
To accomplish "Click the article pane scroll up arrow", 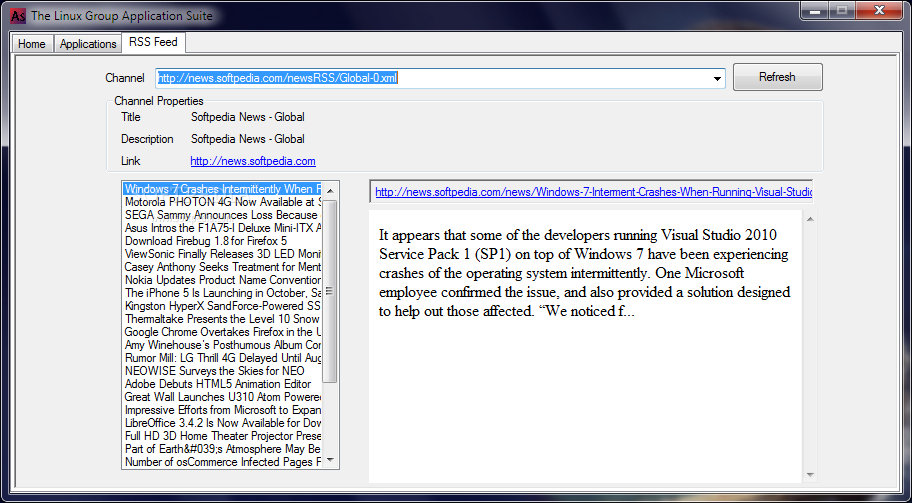I will click(810, 219).
